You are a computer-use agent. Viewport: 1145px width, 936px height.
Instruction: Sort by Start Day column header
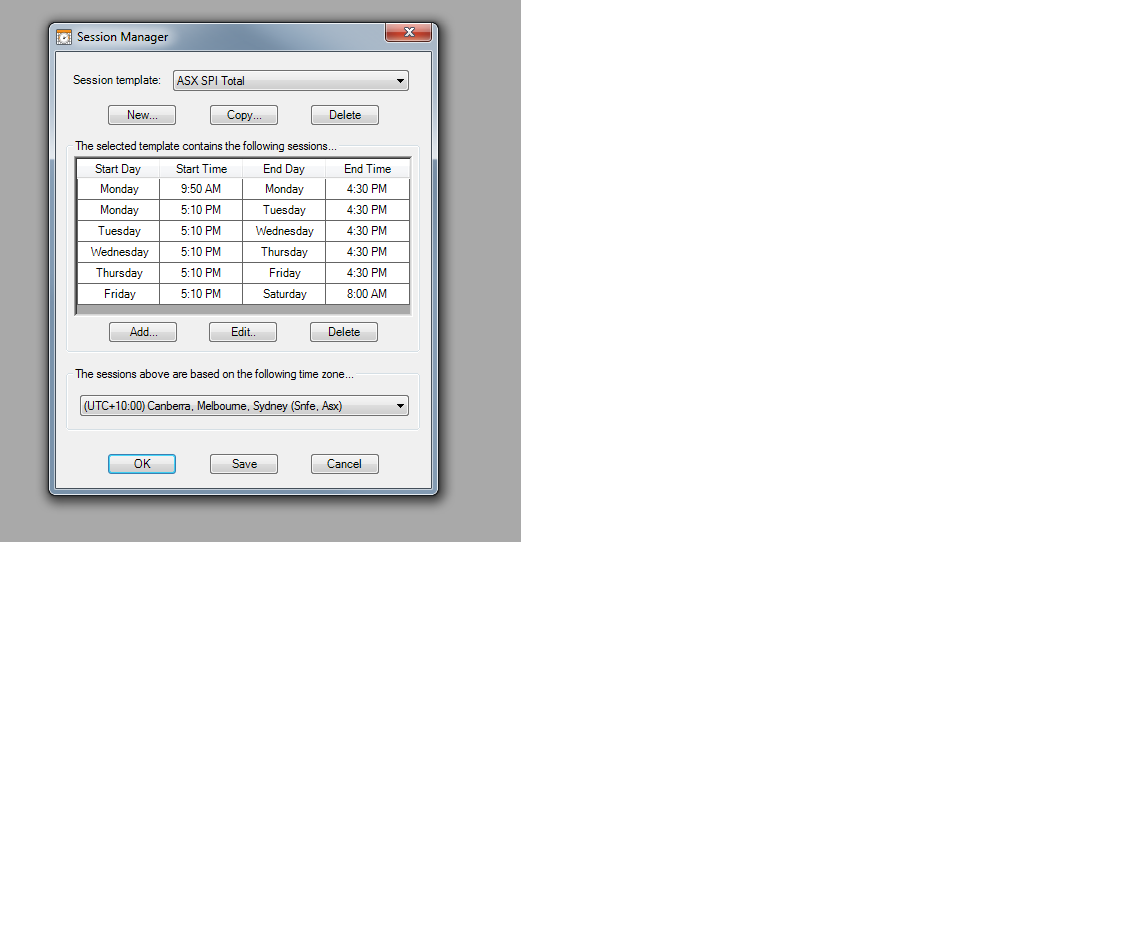coord(118,169)
